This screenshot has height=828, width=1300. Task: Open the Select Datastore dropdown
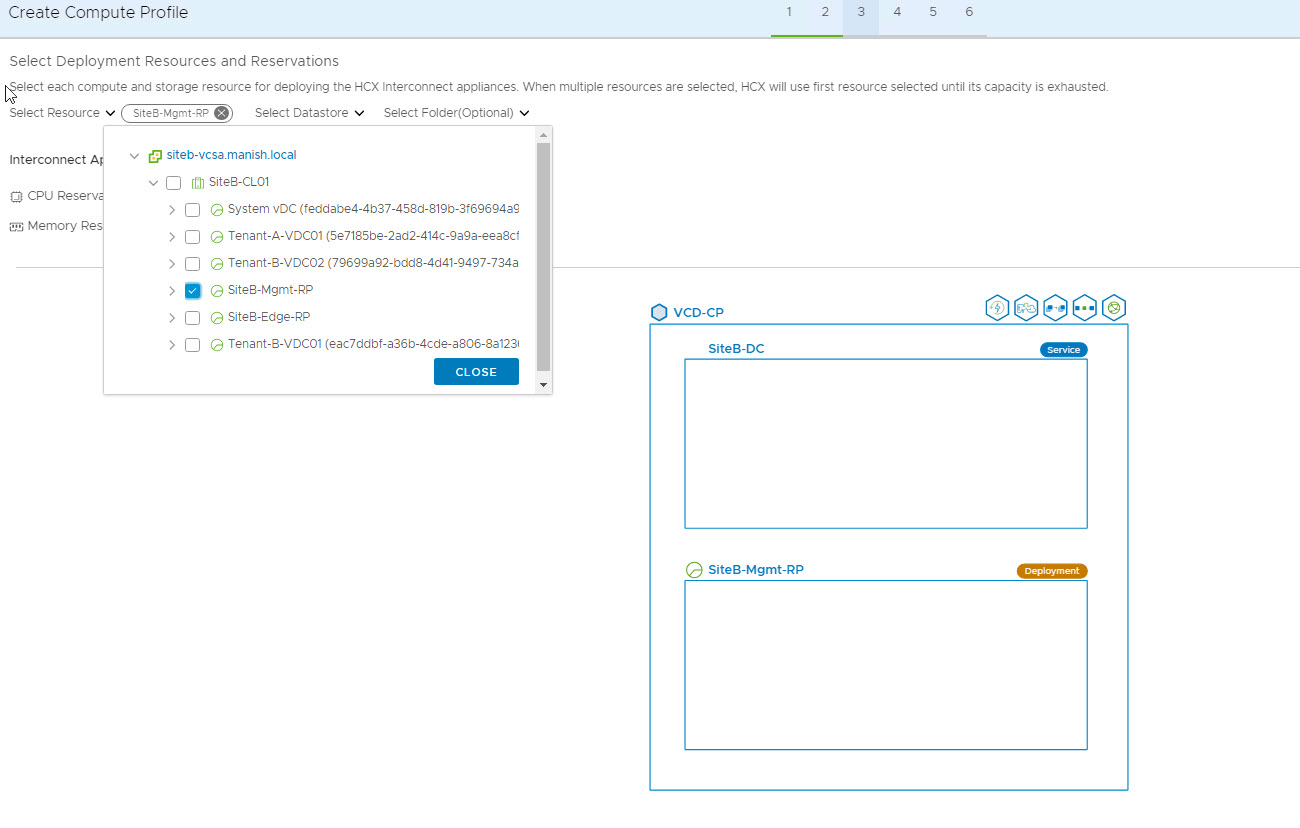tap(309, 113)
